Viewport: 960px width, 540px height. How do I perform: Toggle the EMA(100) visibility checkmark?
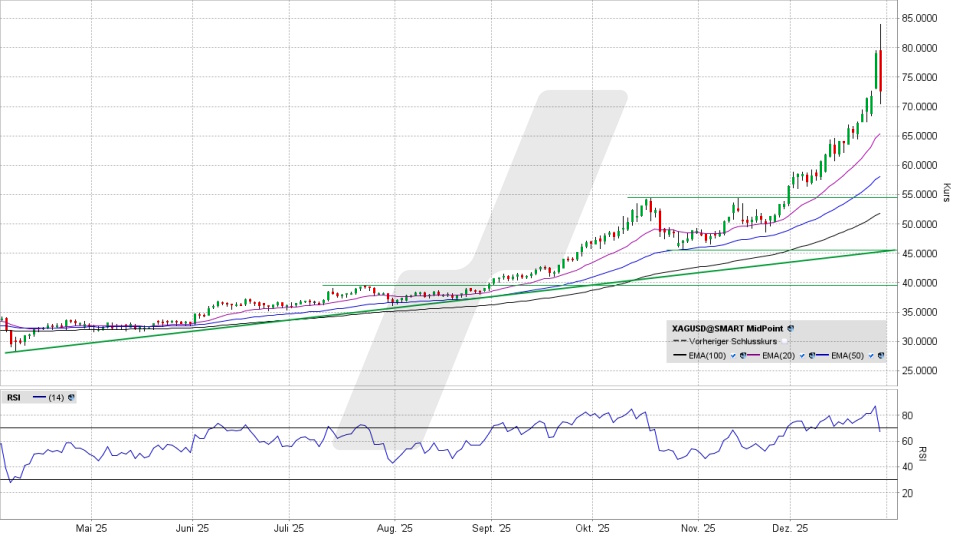(x=733, y=356)
